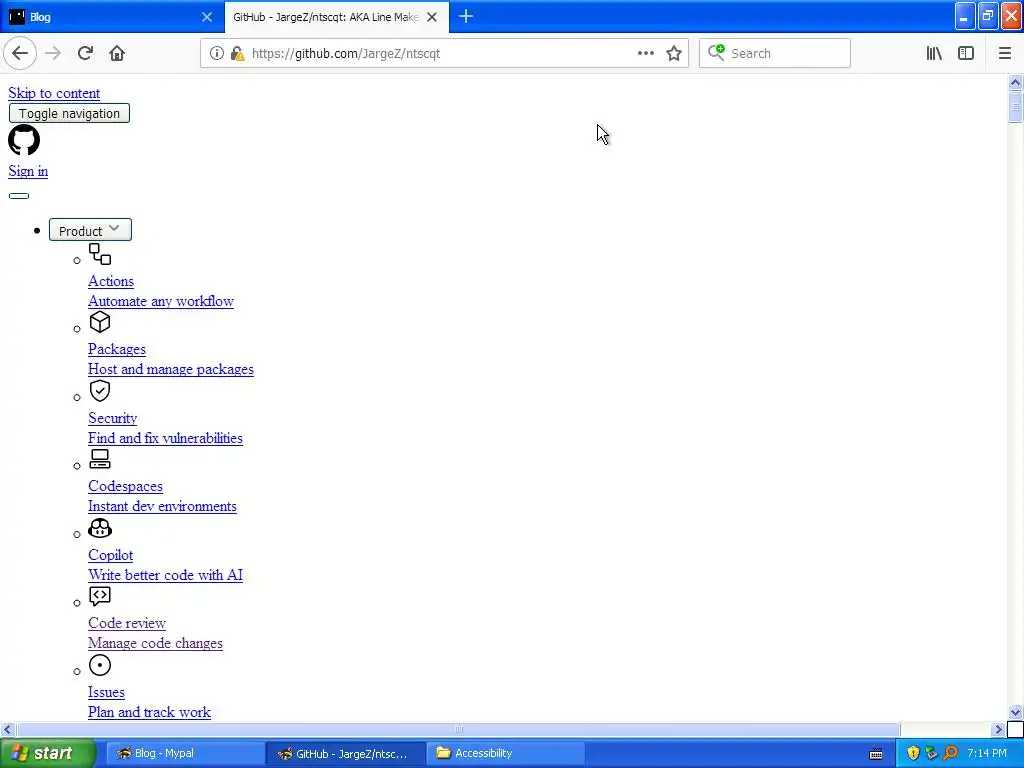Open the Security link
The height and width of the screenshot is (768, 1024).
tap(112, 418)
